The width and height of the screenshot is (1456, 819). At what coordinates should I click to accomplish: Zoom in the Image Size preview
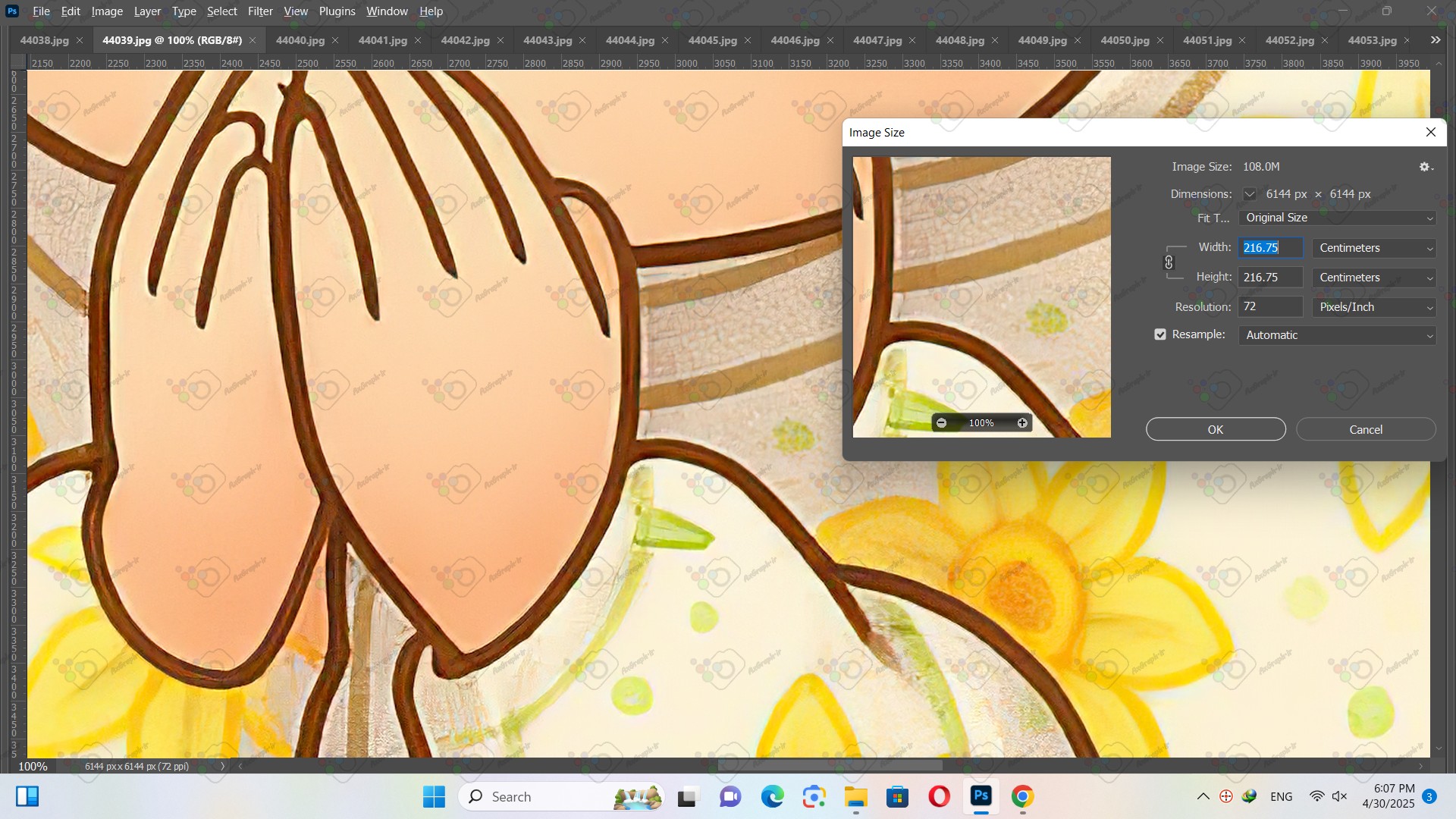(1022, 423)
